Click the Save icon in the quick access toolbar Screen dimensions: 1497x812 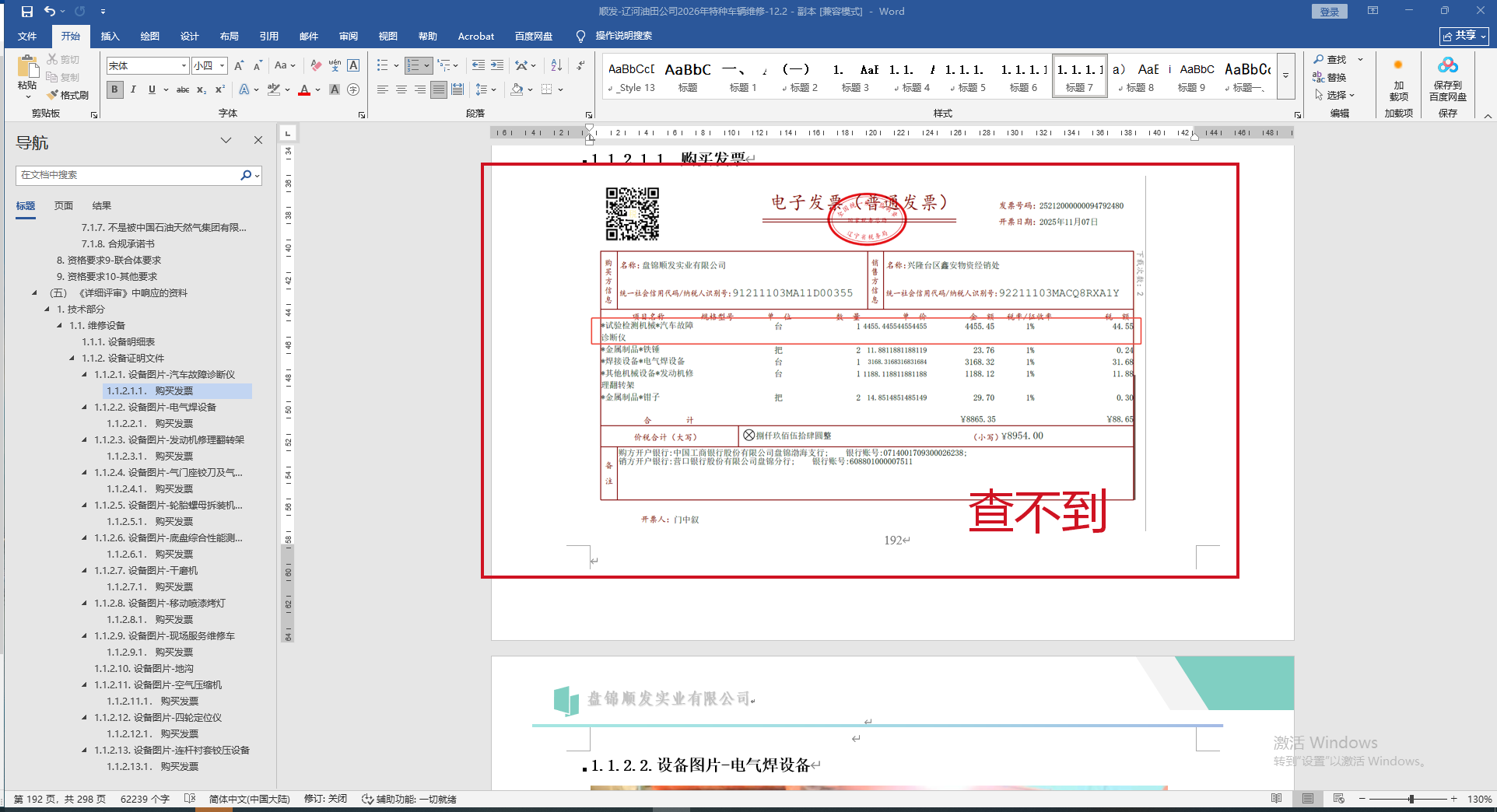click(x=27, y=12)
